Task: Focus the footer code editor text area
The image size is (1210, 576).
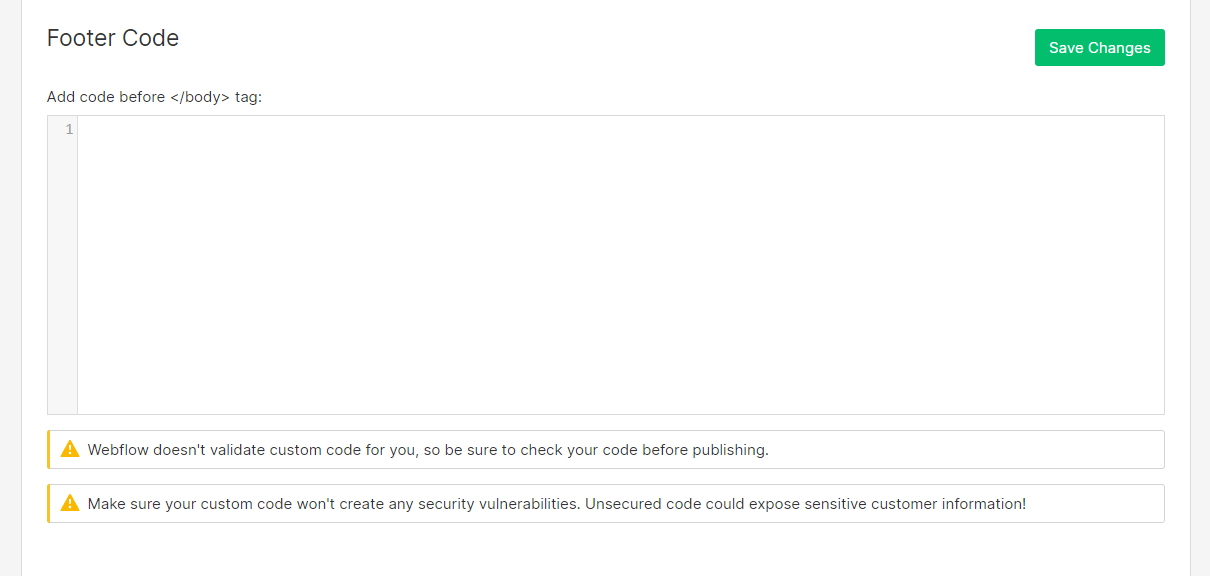Action: click(621, 265)
